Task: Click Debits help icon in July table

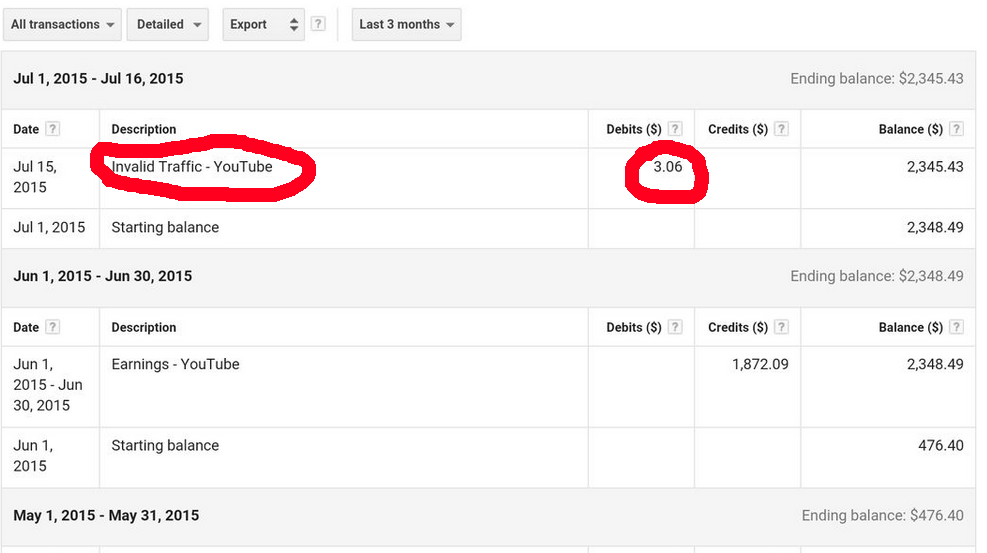Action: [x=675, y=129]
